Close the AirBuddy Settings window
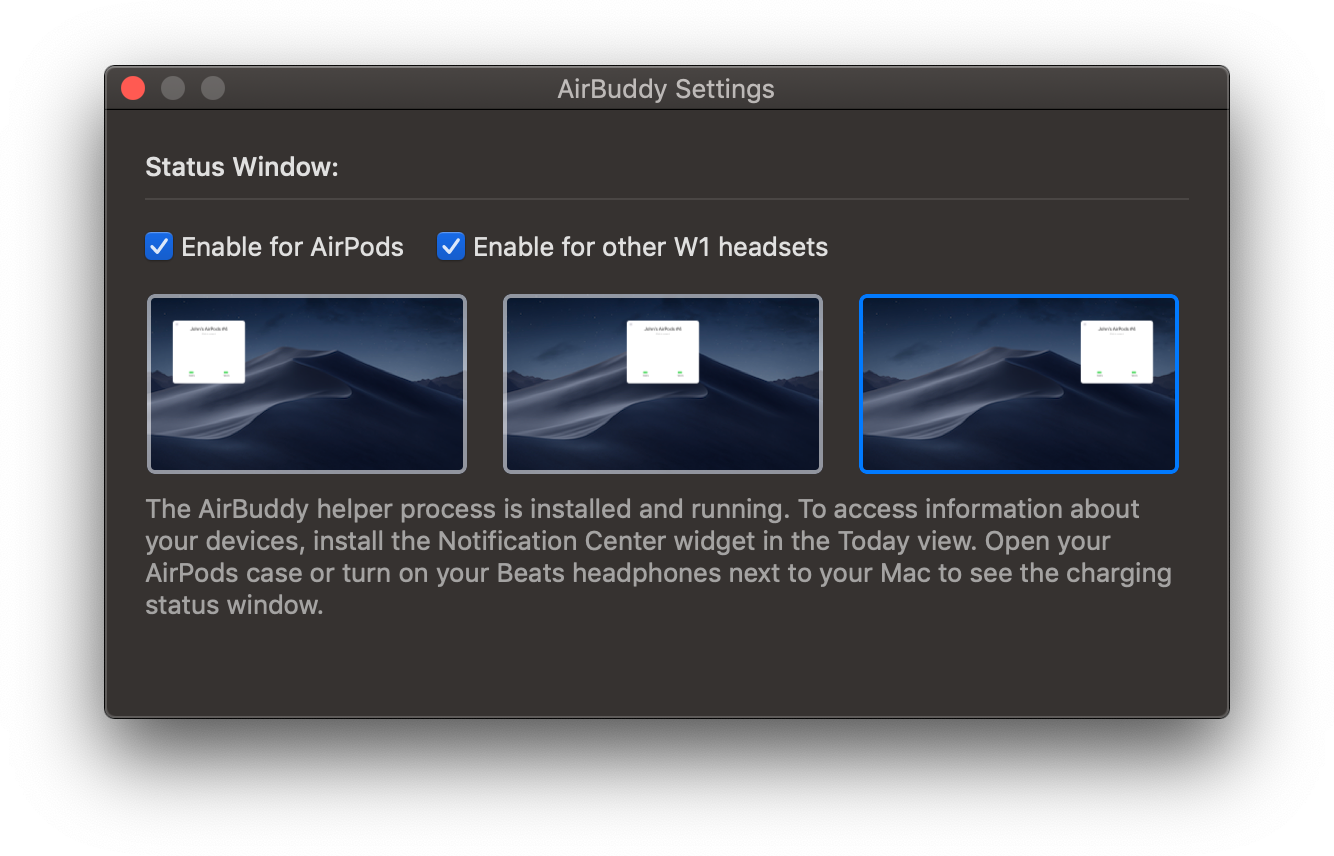The image size is (1334, 856). click(133, 88)
